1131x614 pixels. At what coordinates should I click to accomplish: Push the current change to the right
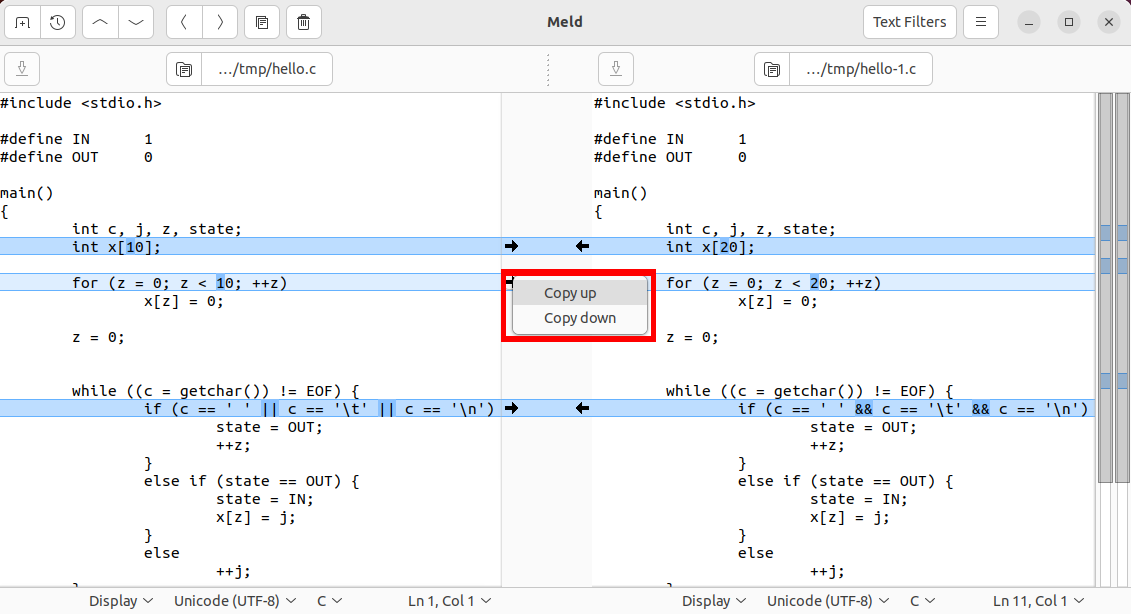pos(220,21)
